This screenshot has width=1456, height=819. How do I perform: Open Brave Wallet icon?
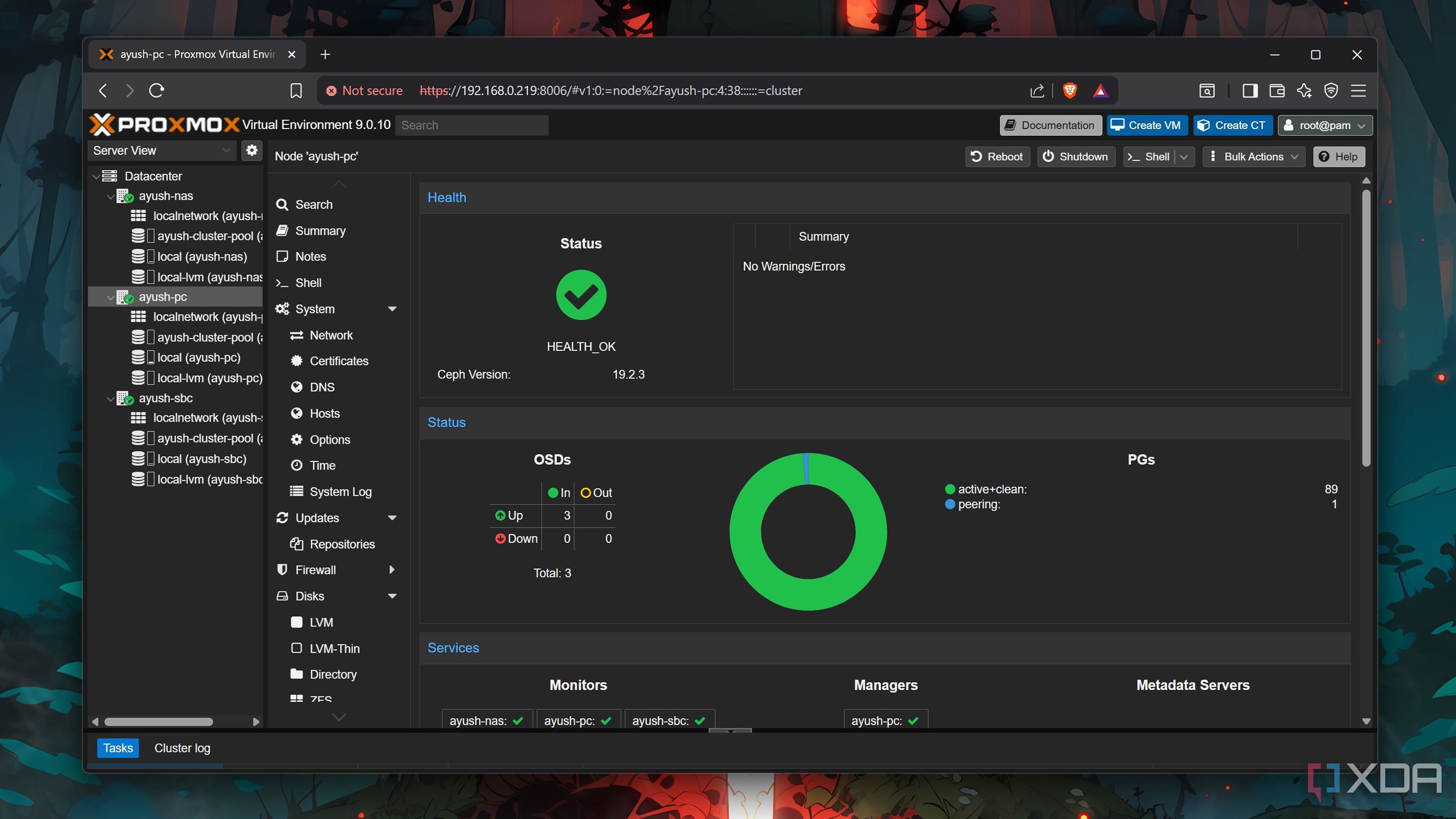pos(1277,91)
